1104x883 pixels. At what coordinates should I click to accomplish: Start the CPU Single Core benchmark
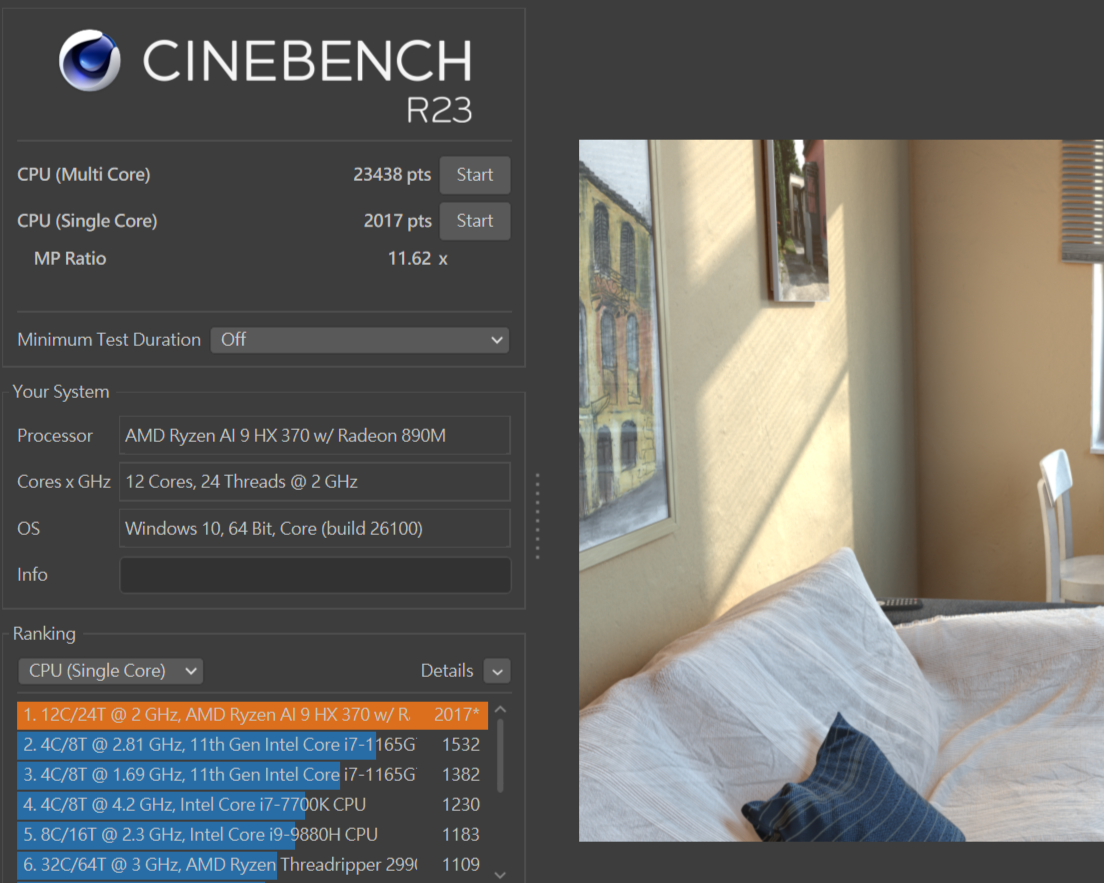[x=475, y=221]
